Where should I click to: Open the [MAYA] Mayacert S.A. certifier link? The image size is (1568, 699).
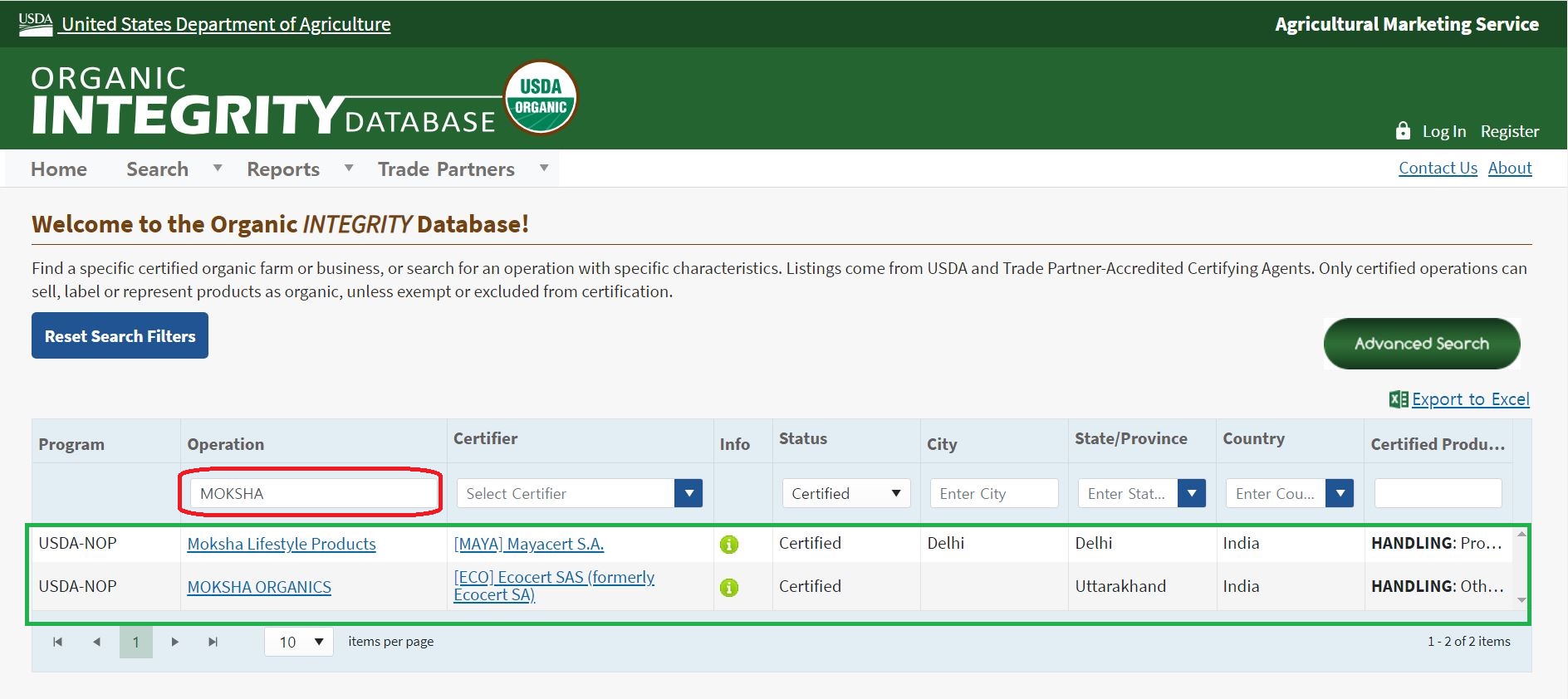529,544
